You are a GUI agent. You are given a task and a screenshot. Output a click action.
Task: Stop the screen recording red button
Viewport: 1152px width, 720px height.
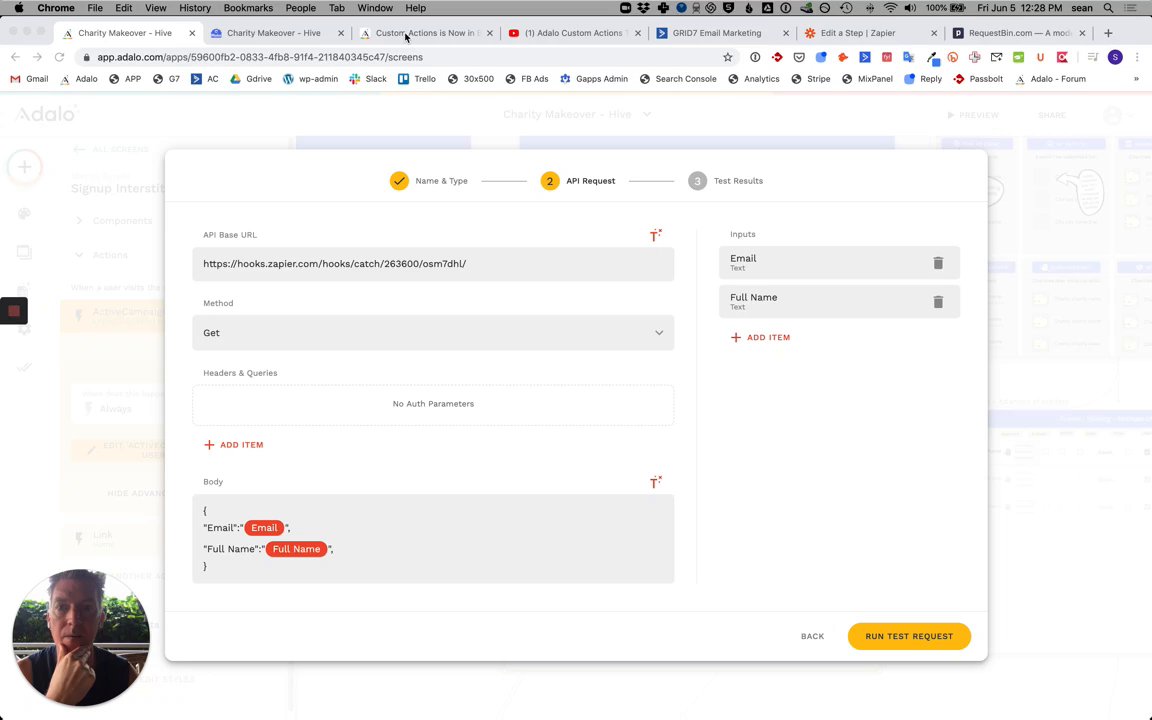[x=13, y=311]
